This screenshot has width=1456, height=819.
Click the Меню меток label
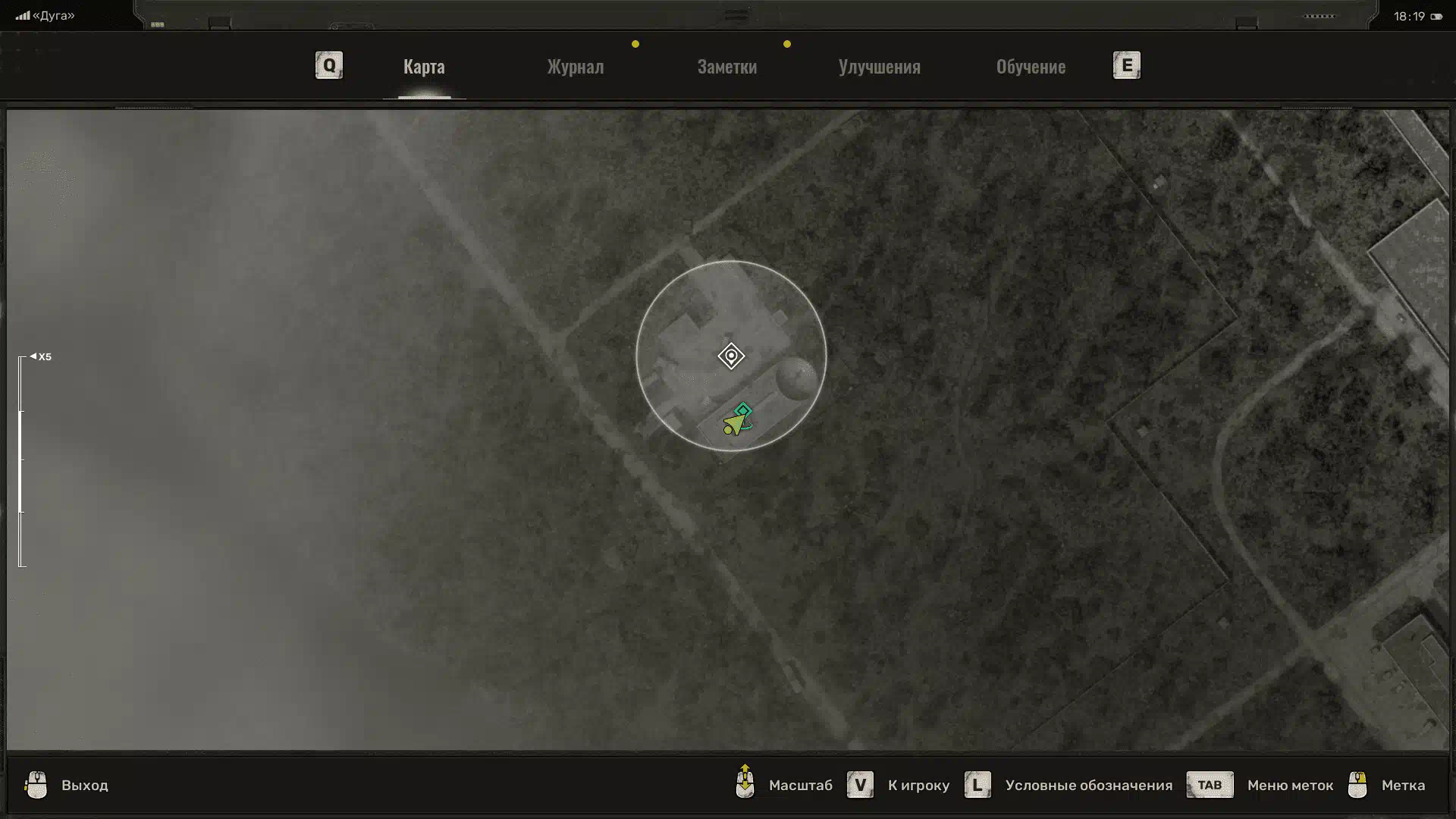(x=1290, y=786)
